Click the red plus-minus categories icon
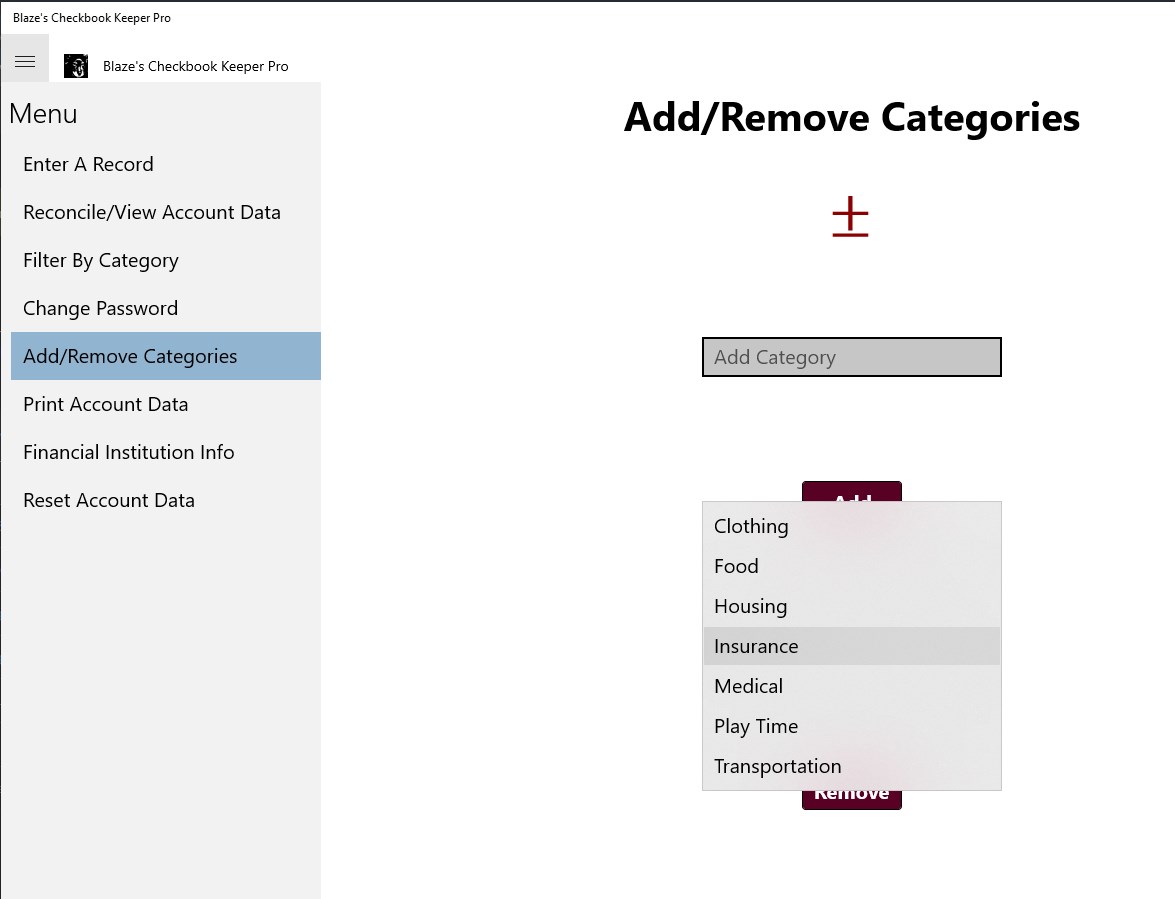 pos(851,217)
